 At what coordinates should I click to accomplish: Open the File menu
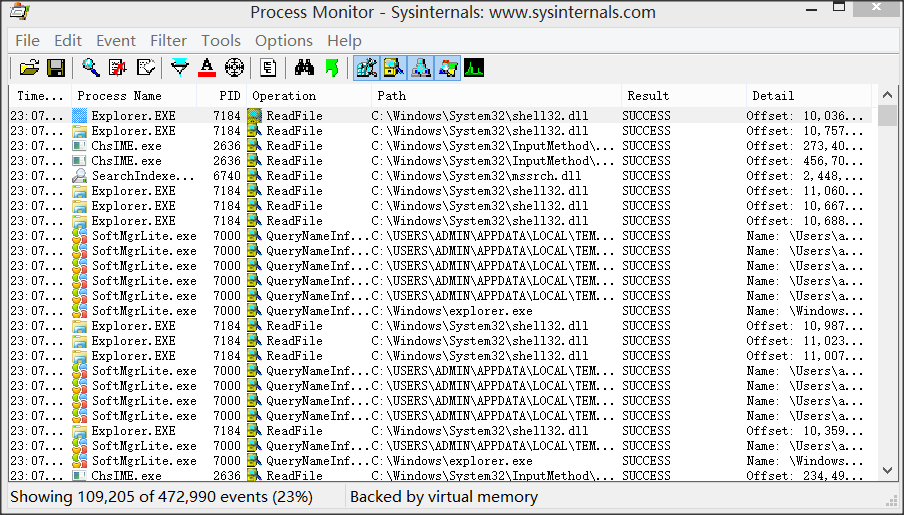click(27, 40)
